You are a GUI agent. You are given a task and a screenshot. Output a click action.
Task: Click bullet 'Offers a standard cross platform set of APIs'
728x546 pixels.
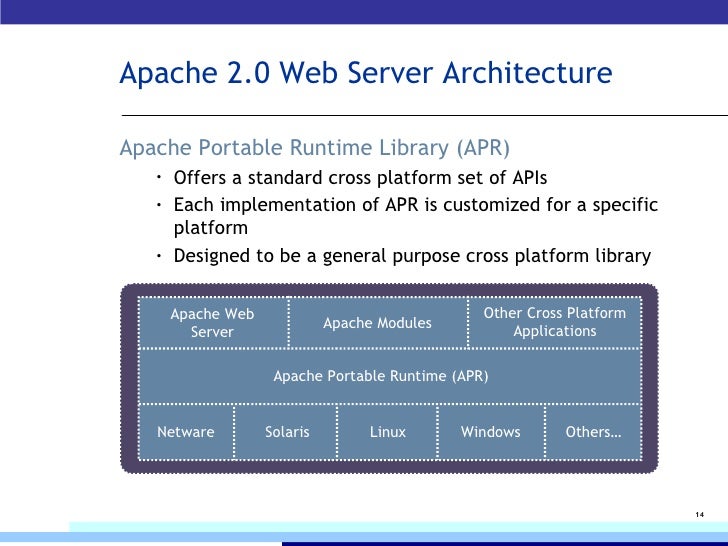(x=360, y=178)
